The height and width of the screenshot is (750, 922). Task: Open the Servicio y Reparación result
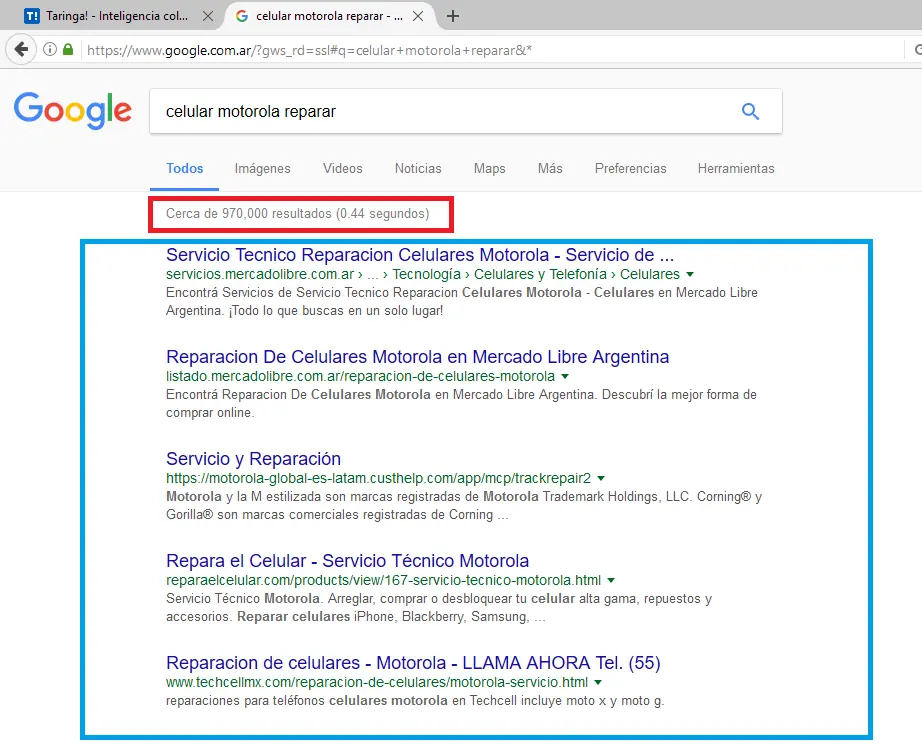(253, 459)
